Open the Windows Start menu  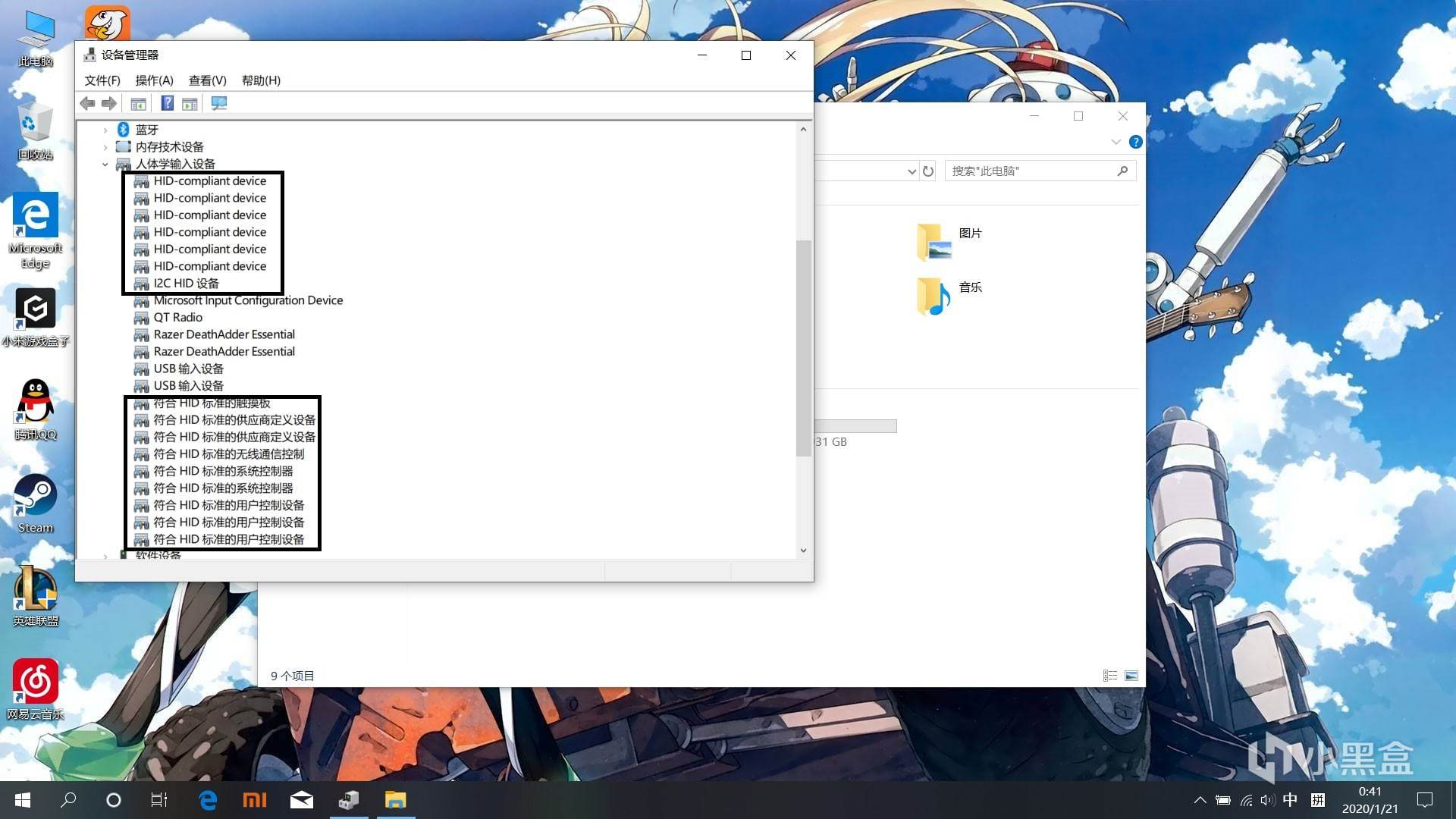23,800
